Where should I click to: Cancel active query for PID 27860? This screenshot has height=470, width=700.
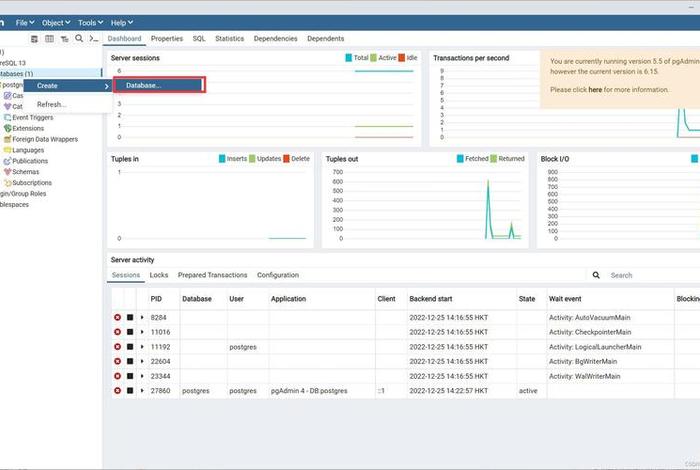[130, 390]
